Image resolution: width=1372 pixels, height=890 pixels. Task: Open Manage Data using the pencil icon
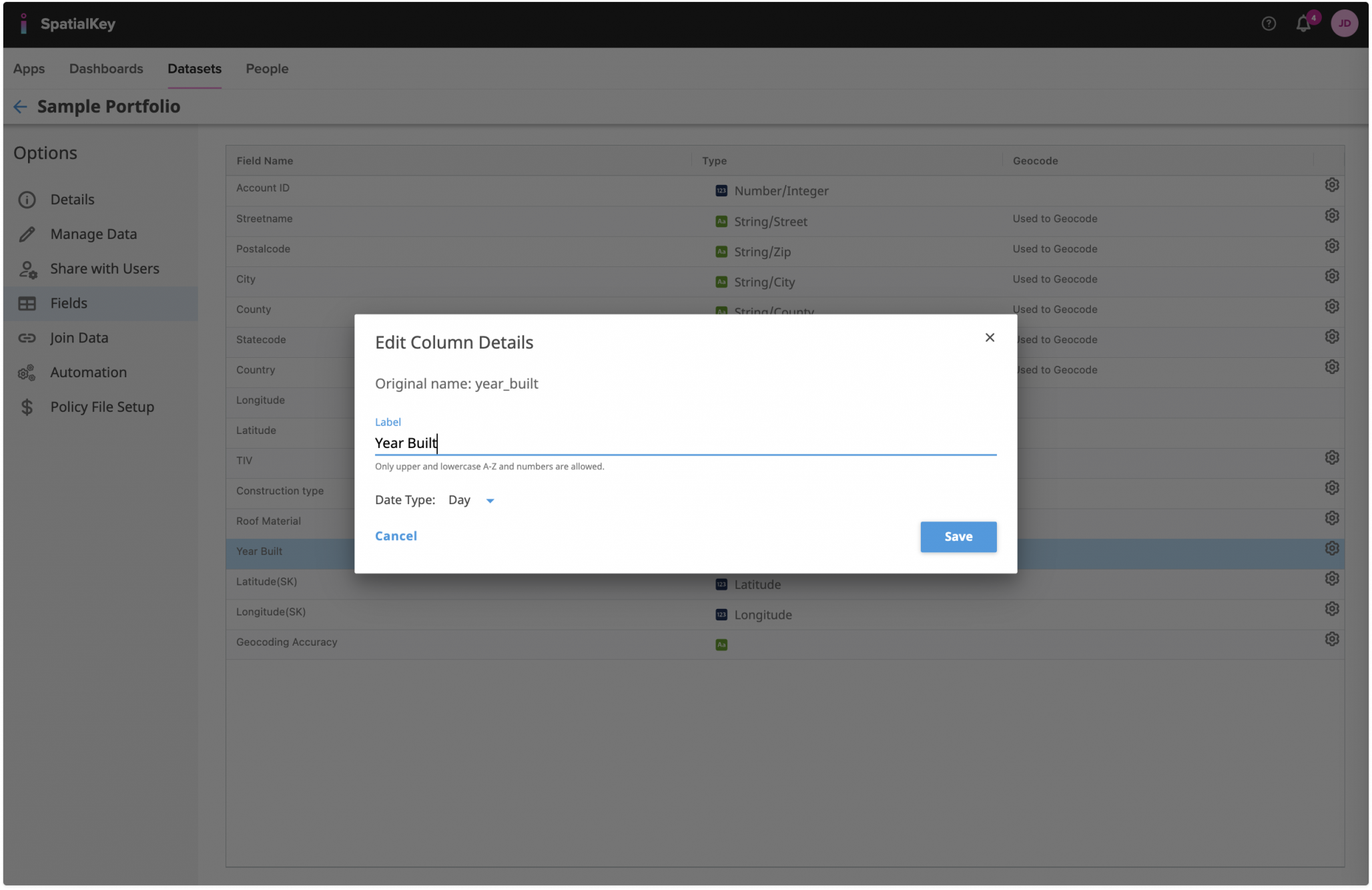[x=27, y=234]
